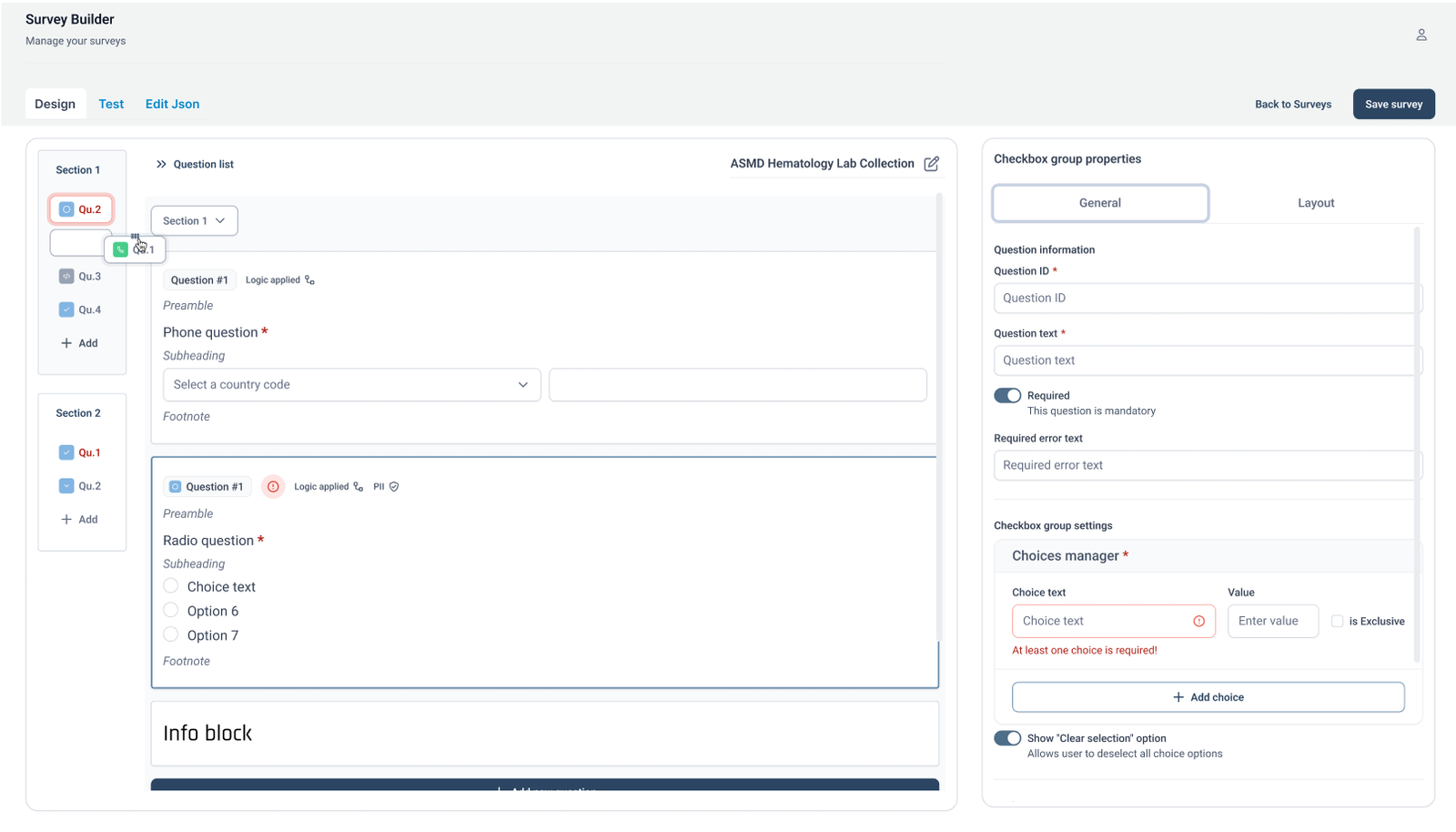Screen dimensions: 1456x832
Task: Click the Question ID input field
Action: (x=1207, y=299)
